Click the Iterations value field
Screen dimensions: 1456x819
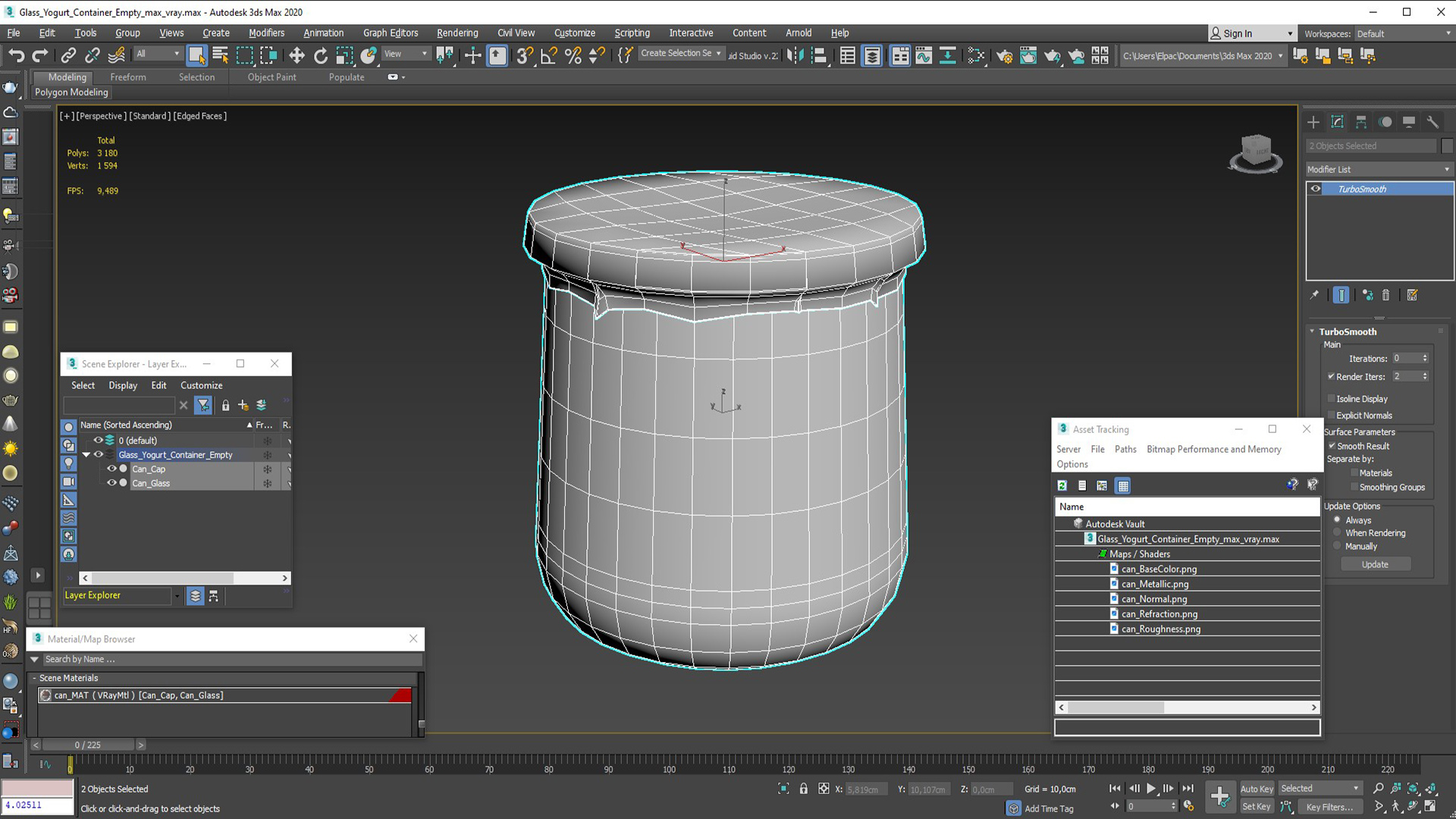pyautogui.click(x=1405, y=358)
